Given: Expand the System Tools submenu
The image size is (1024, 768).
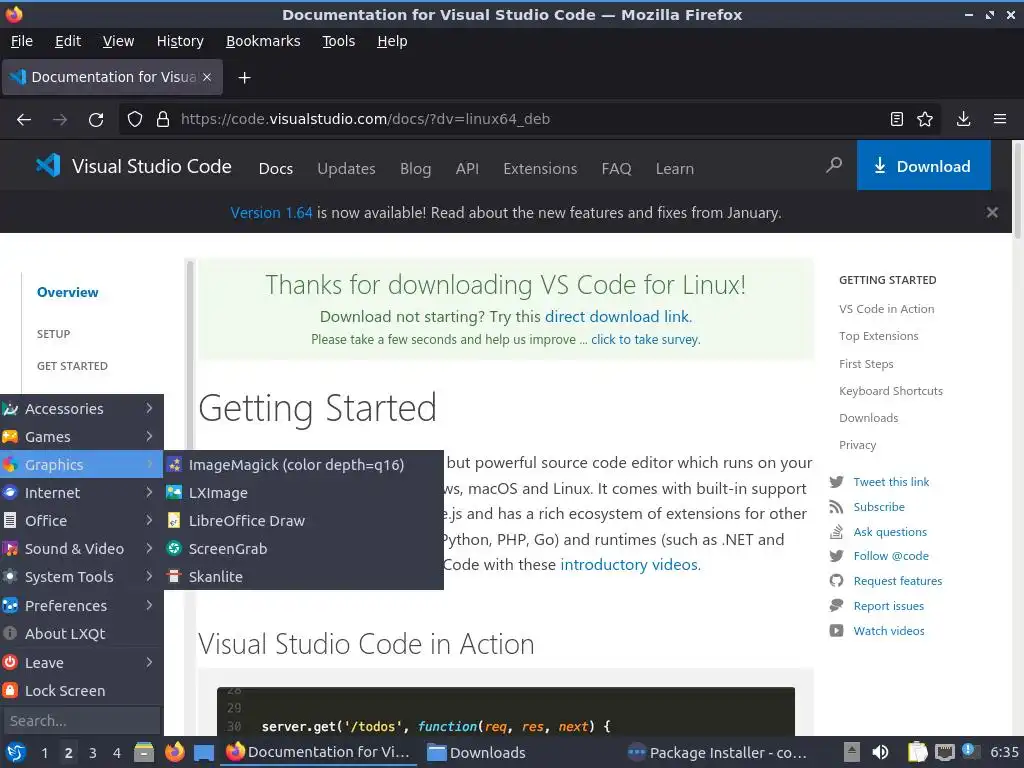Looking at the screenshot, I should click(82, 577).
